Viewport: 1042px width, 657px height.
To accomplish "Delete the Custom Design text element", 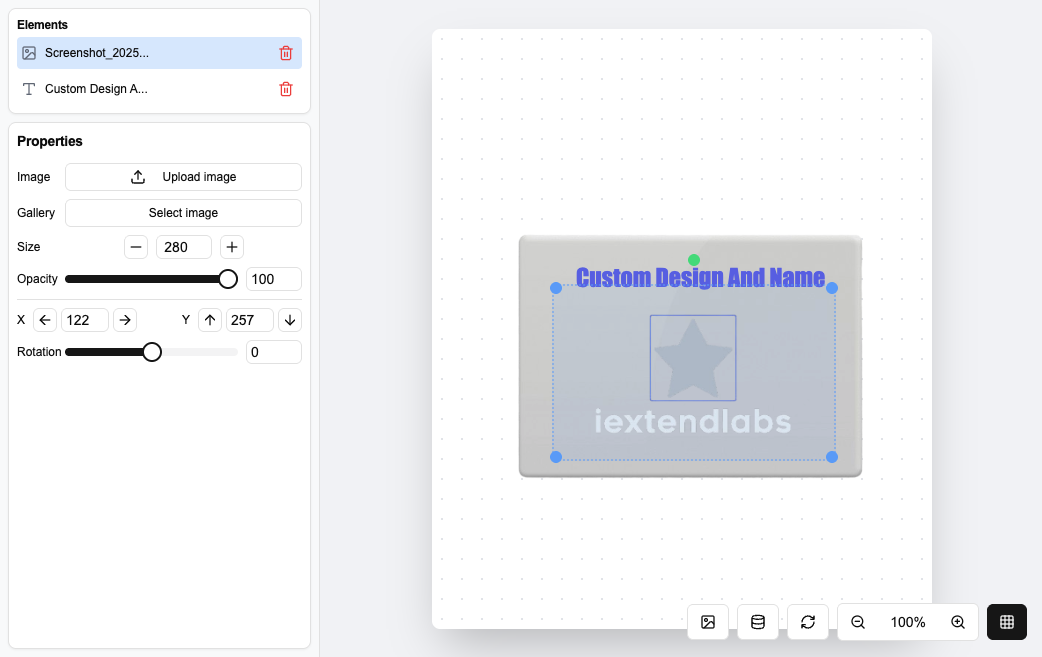I will click(286, 89).
